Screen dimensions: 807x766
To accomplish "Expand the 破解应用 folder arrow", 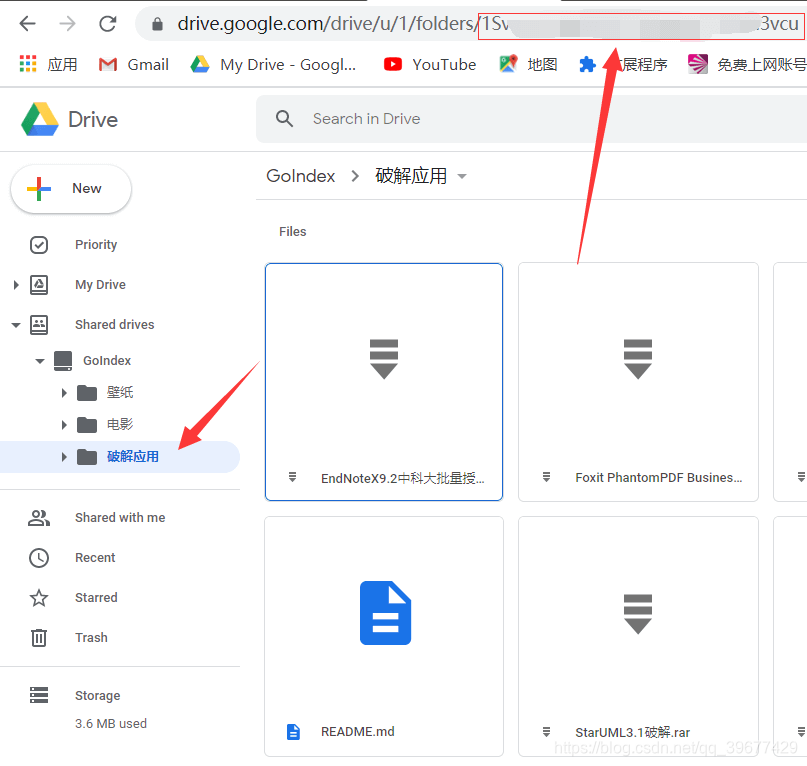I will click(x=64, y=457).
